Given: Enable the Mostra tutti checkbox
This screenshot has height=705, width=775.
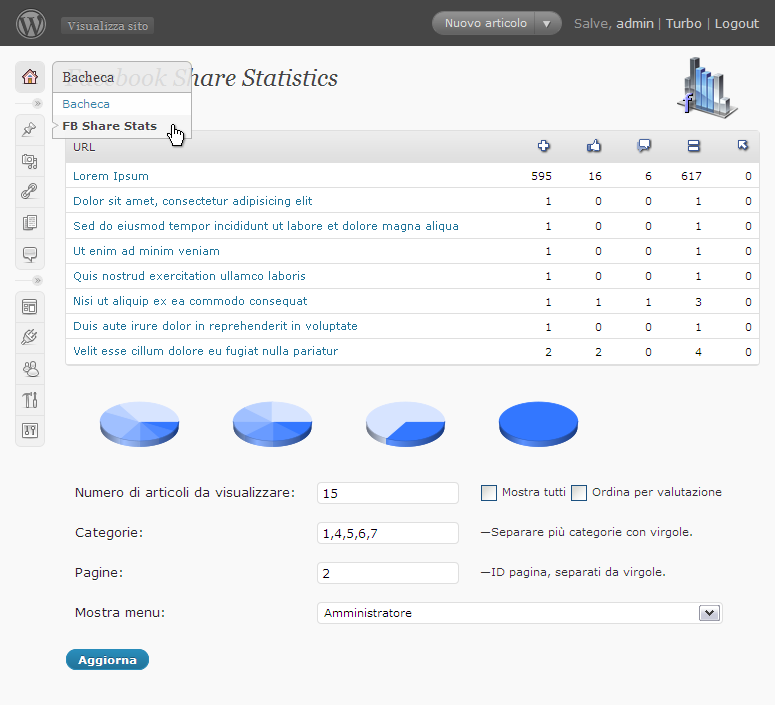Looking at the screenshot, I should 489,492.
